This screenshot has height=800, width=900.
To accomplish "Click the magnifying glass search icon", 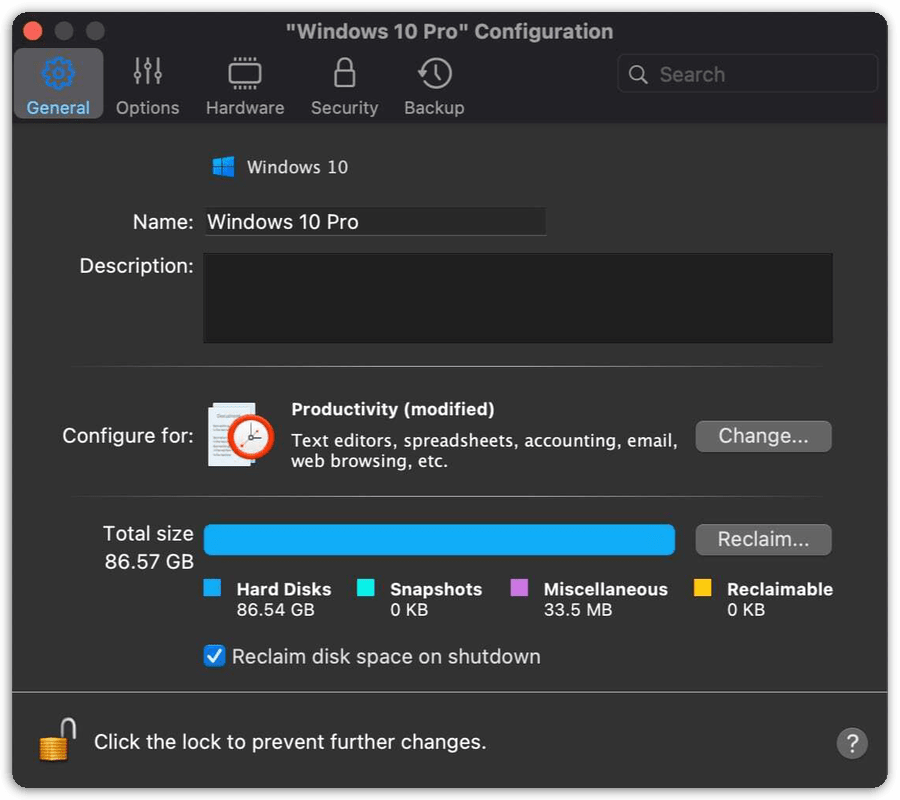I will pyautogui.click(x=638, y=74).
